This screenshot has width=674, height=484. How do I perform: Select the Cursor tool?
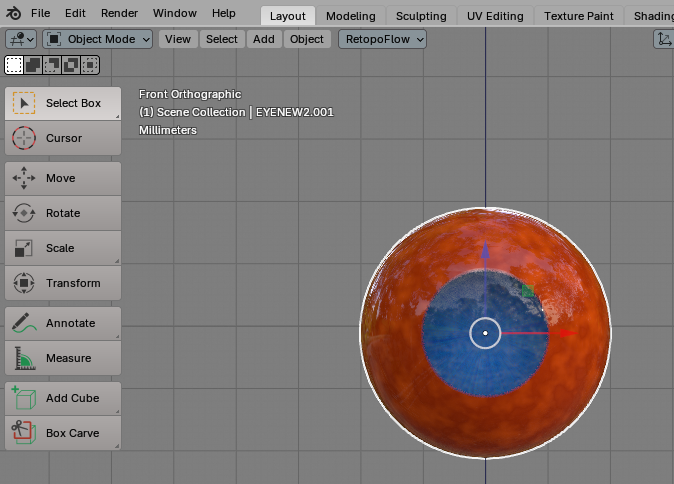tap(63, 138)
